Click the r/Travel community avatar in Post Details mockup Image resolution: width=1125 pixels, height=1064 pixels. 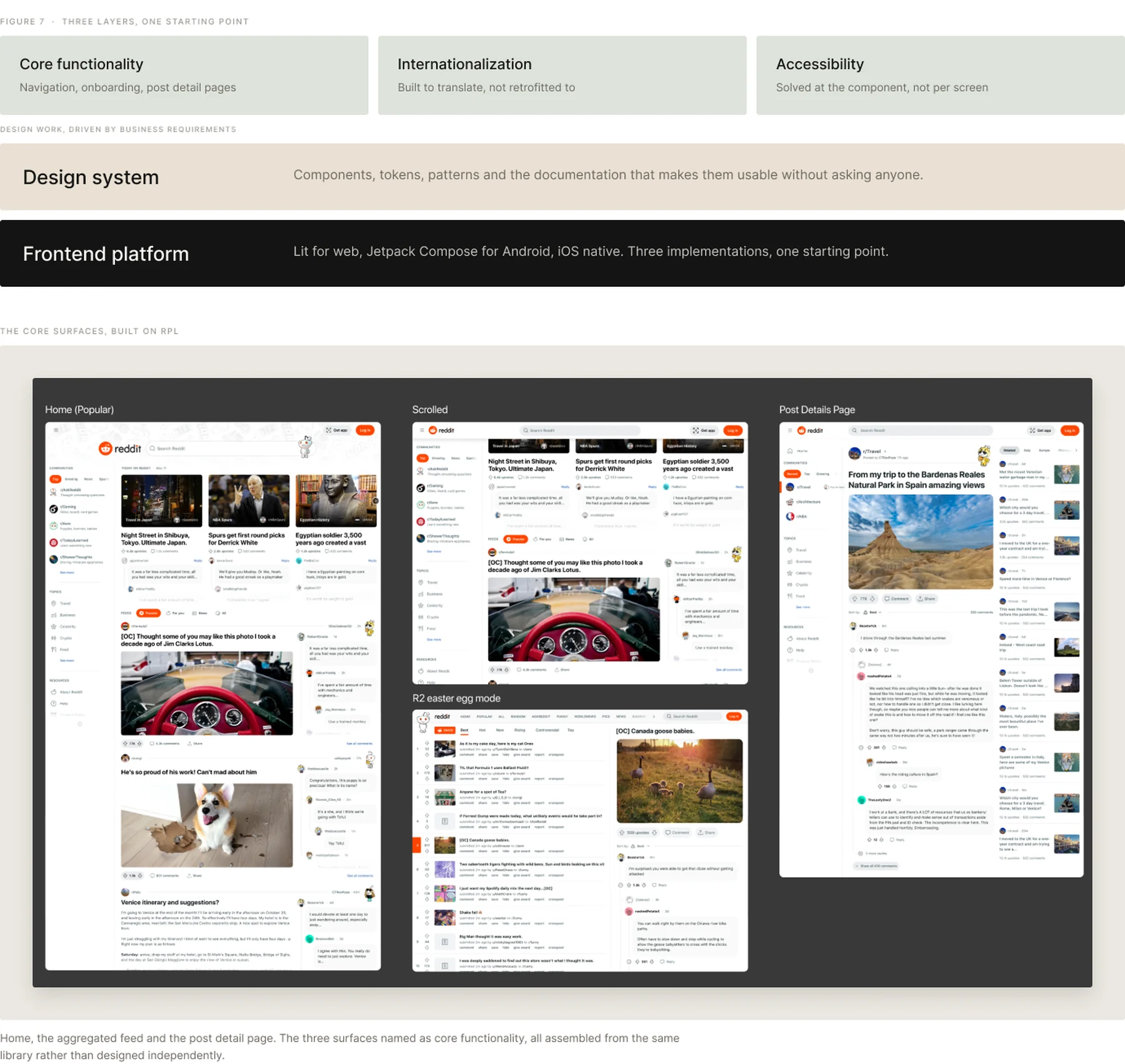click(x=854, y=453)
